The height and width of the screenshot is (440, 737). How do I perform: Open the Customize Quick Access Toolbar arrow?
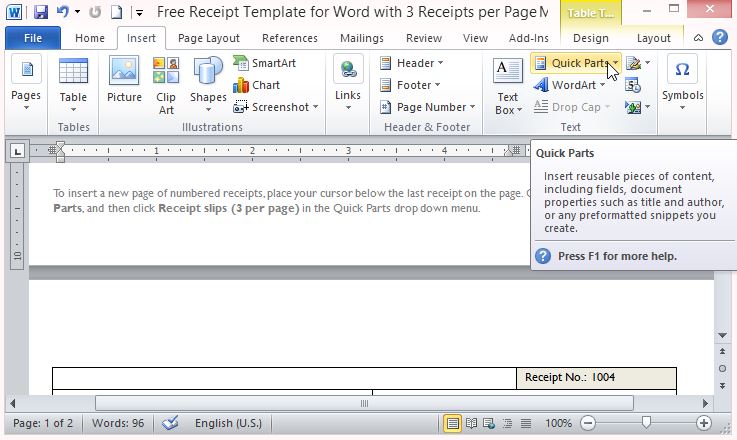point(139,13)
